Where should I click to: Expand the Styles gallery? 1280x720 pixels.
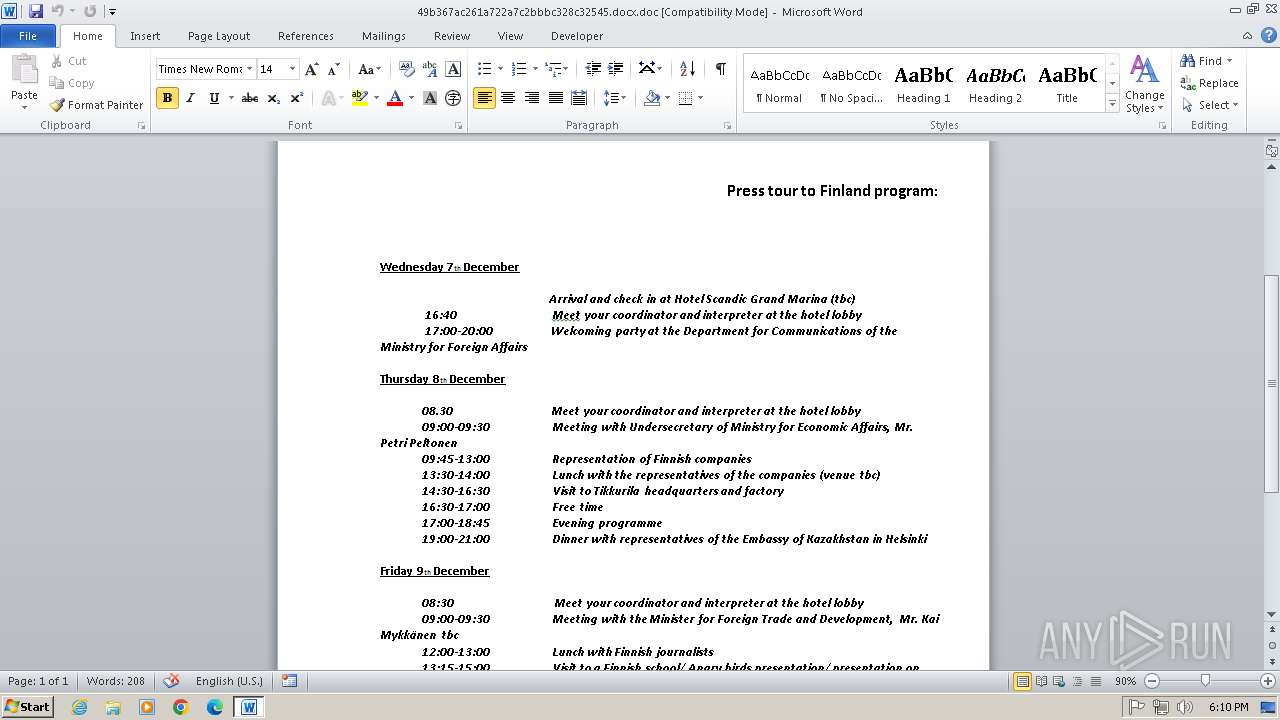click(x=1112, y=105)
